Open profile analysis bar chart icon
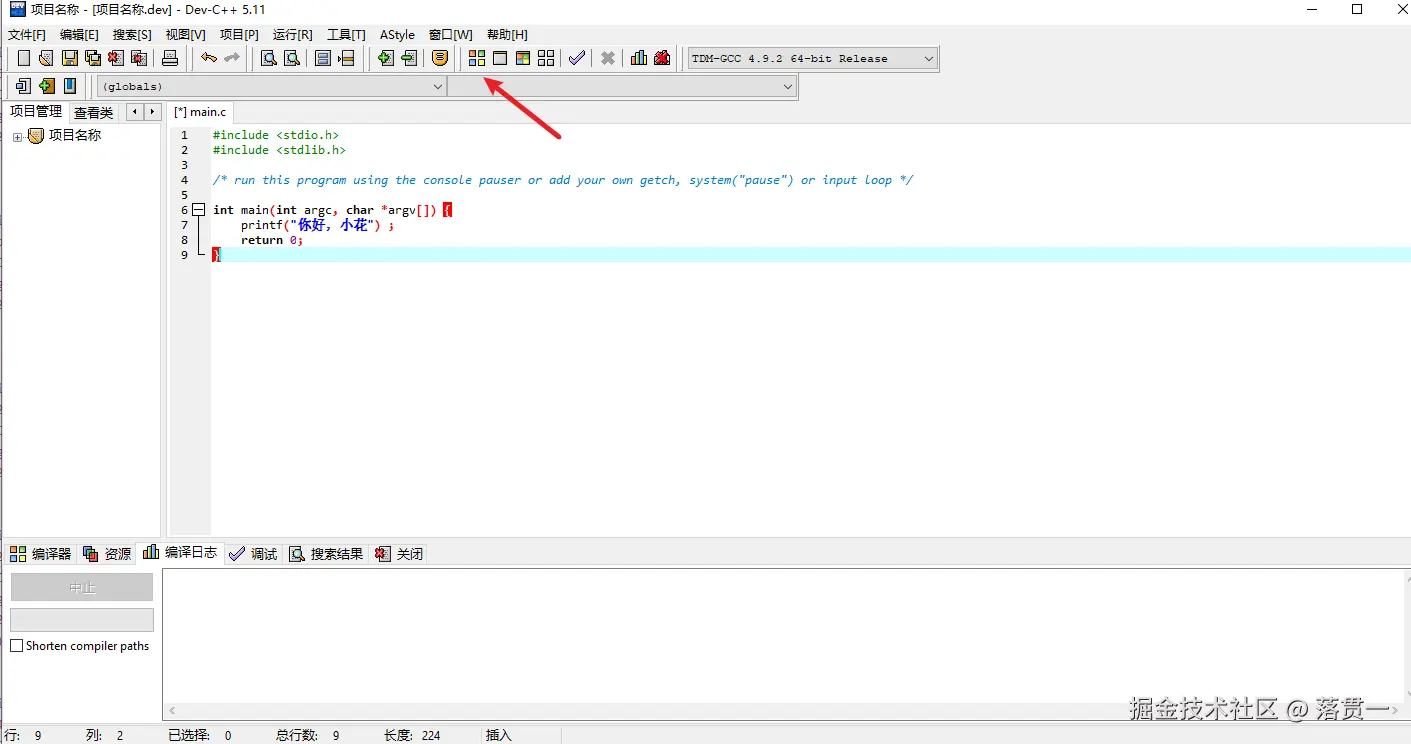Screen dimensions: 1411x744 click(x=639, y=58)
